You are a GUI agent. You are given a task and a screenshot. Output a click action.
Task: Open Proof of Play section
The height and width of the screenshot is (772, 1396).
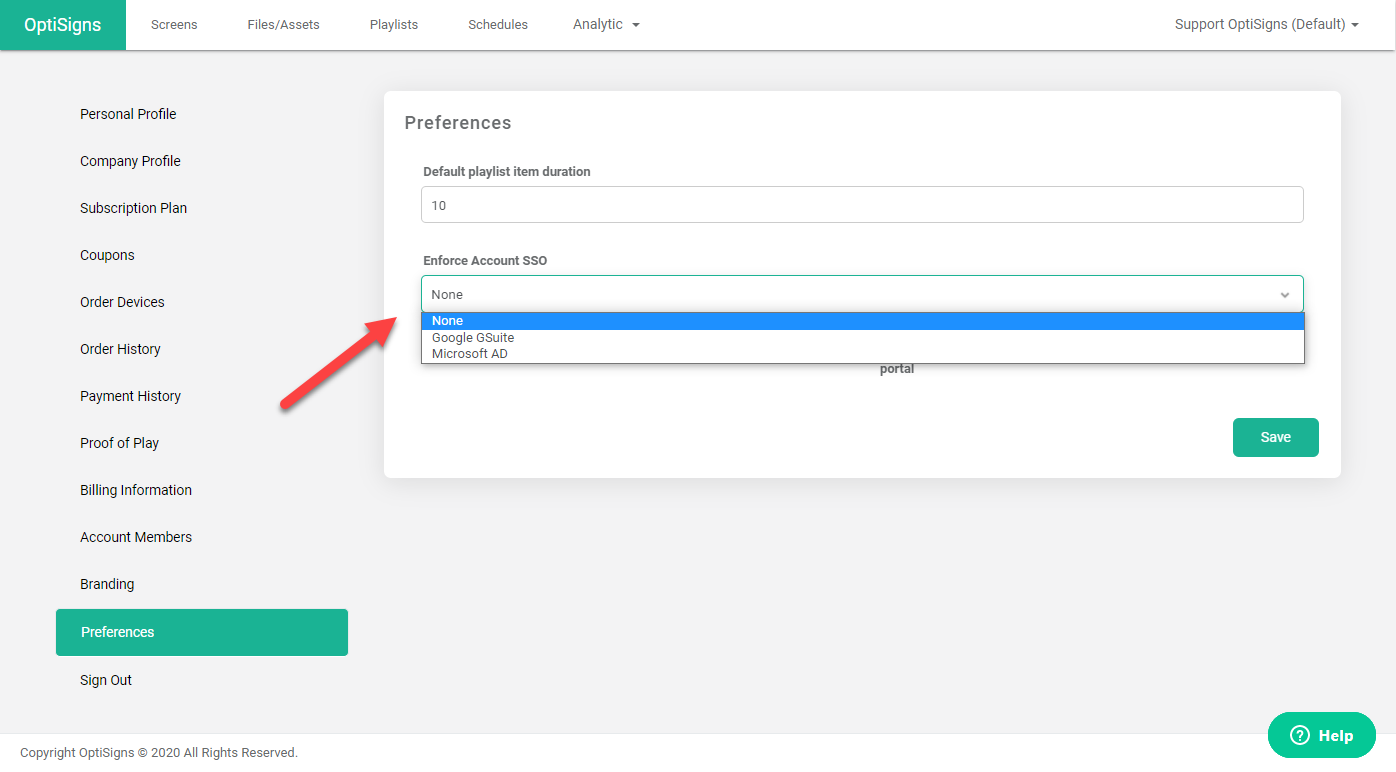(119, 443)
